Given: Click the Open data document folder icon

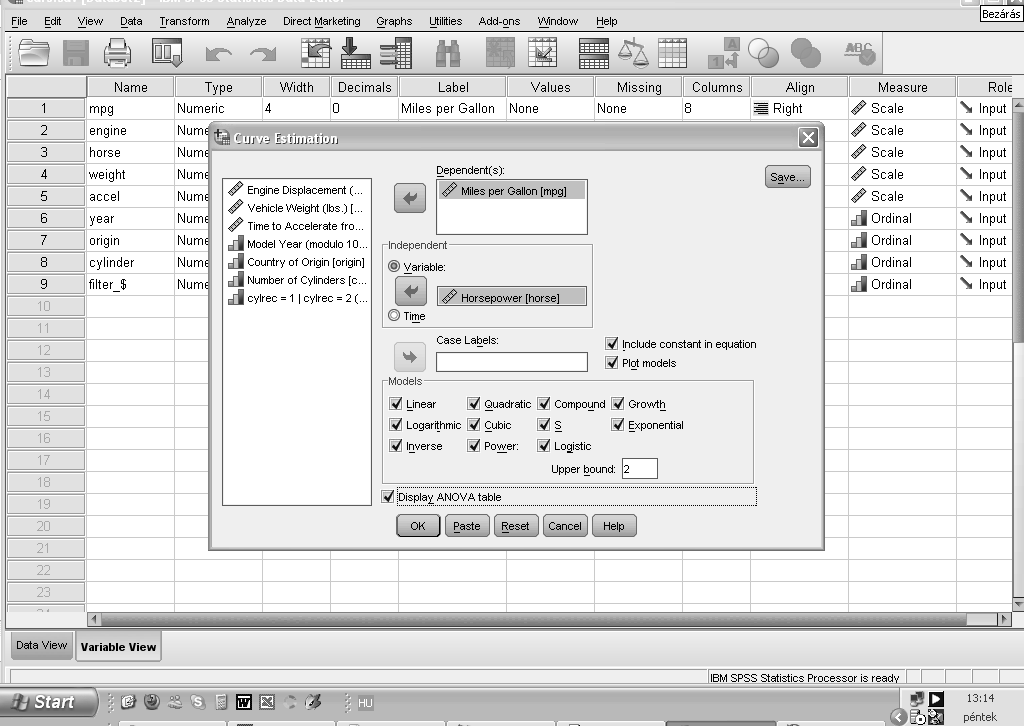Looking at the screenshot, I should click(34, 53).
